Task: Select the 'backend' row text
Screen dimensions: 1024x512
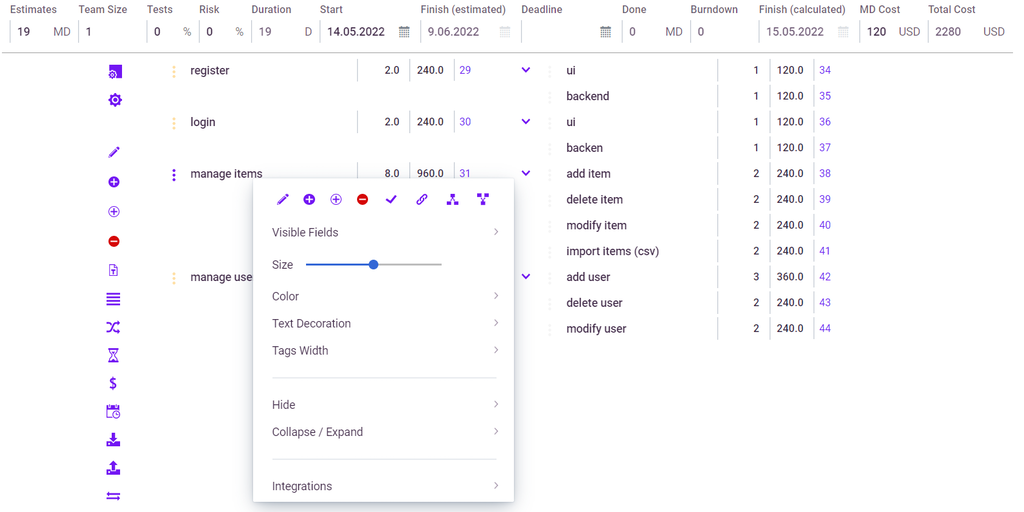Action: click(x=588, y=97)
